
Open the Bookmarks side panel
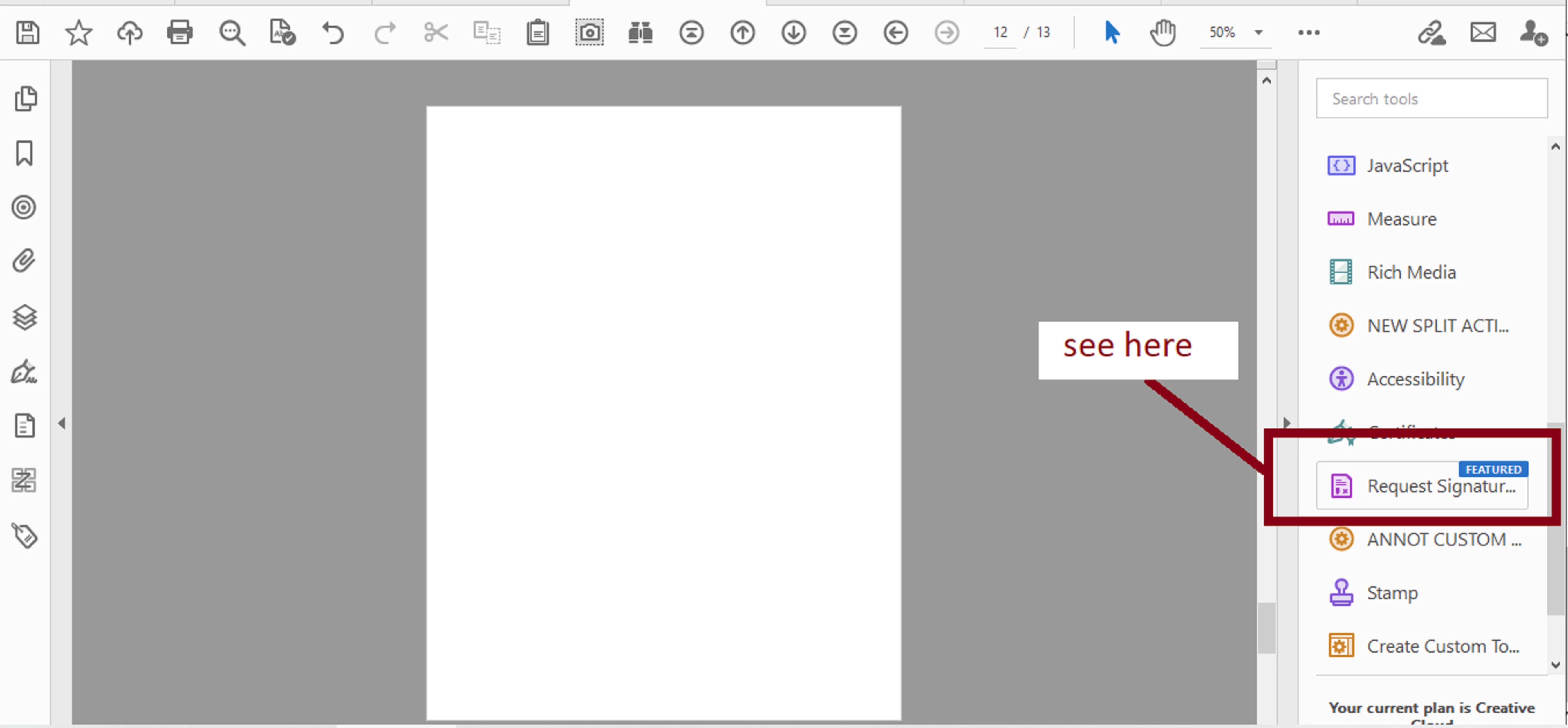pos(24,153)
